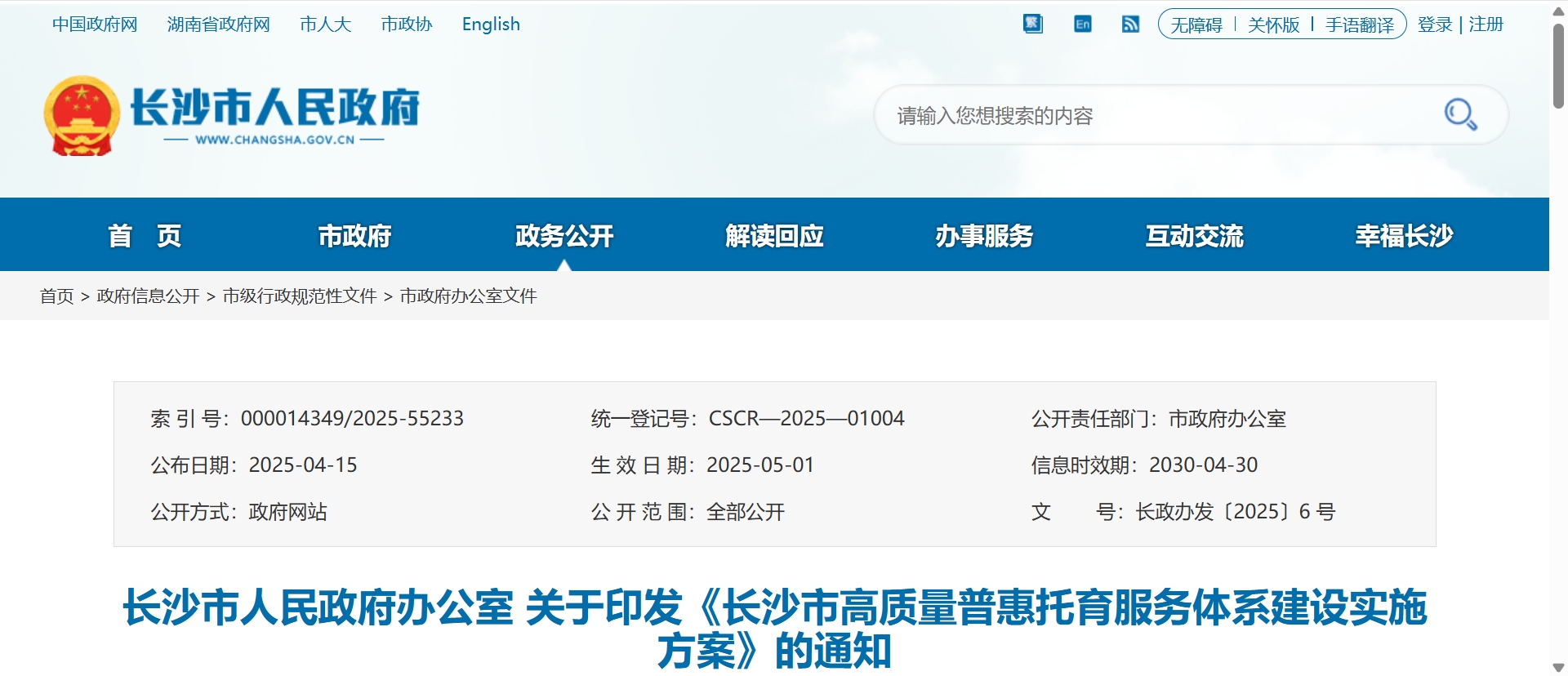Turn on 手语翻译 sign language translation
Image resolution: width=1568 pixels, height=676 pixels.
1359,25
